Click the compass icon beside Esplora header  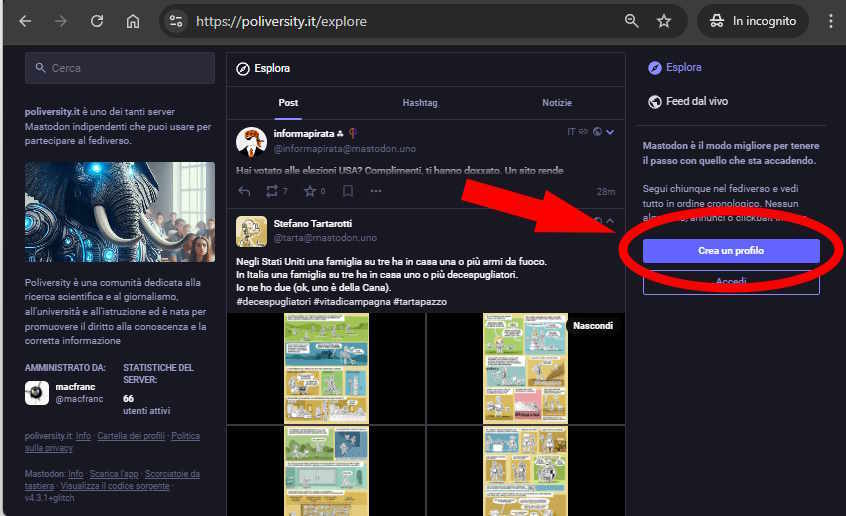click(x=243, y=69)
